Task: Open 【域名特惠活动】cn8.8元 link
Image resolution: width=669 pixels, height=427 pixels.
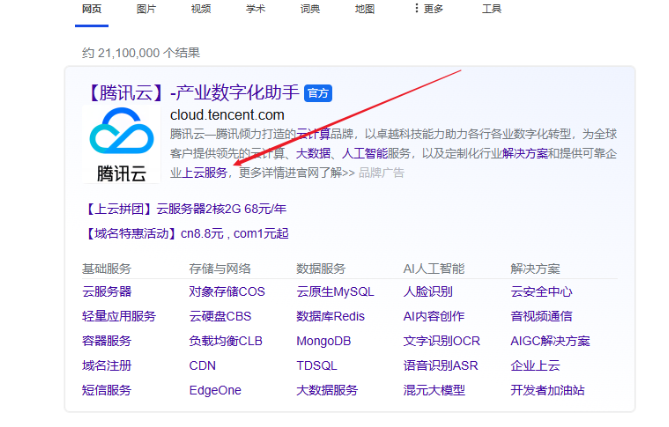Action: (x=187, y=234)
